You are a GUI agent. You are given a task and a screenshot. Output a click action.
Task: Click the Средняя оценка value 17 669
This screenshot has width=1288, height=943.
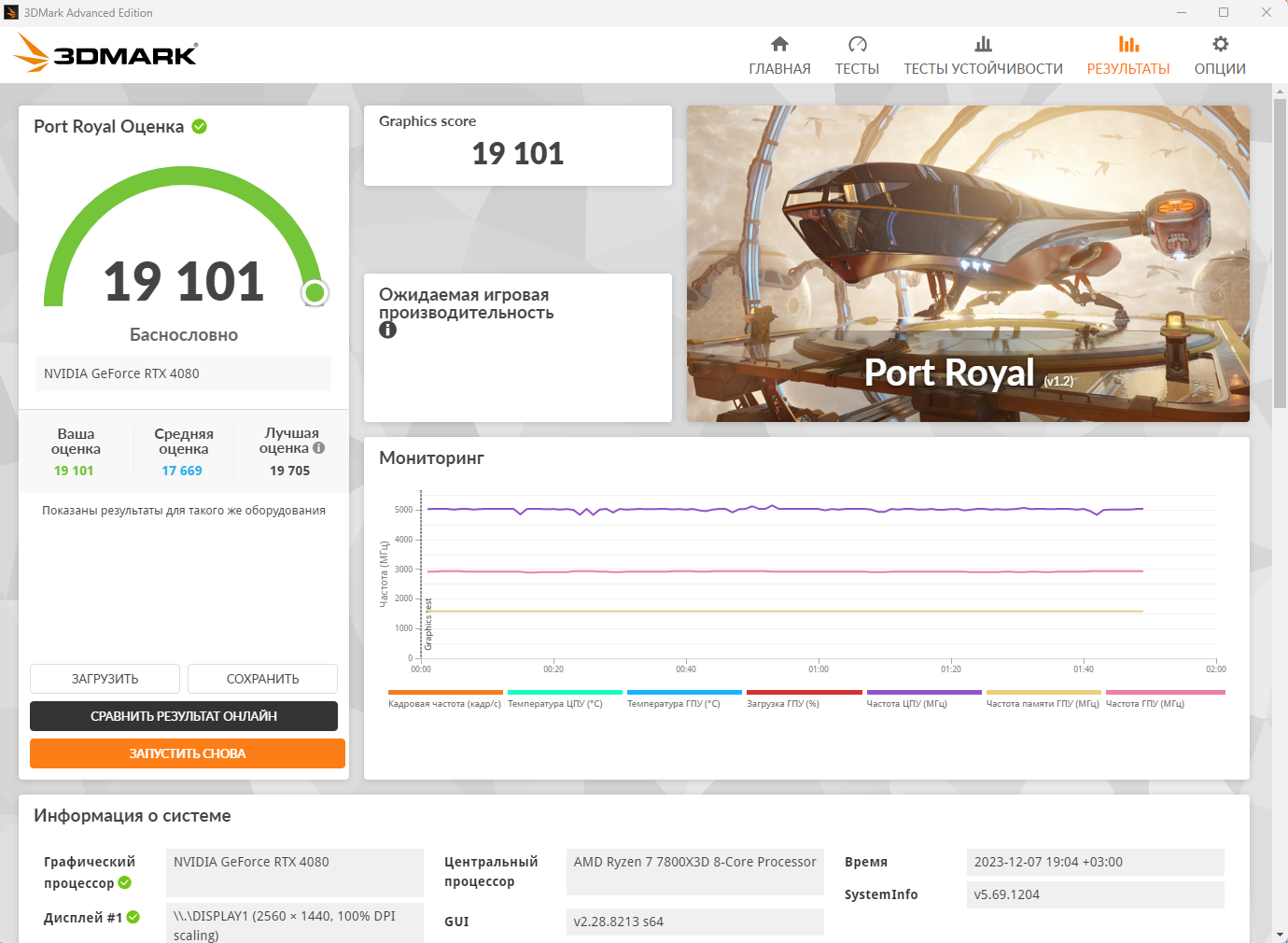click(182, 471)
